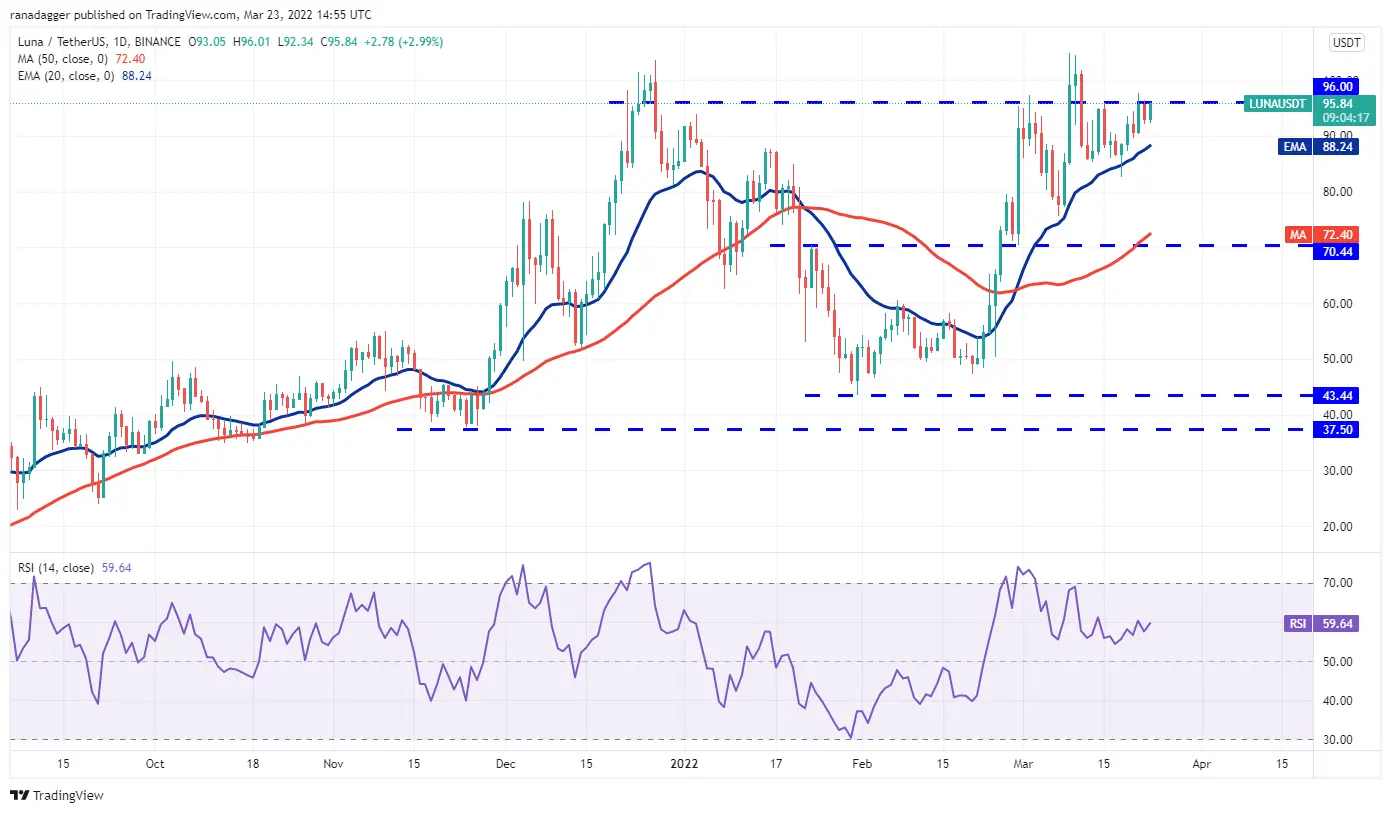Screen dimensions: 1391x813
Task: Click the TradingView logo at bottom left
Action: click(x=56, y=796)
